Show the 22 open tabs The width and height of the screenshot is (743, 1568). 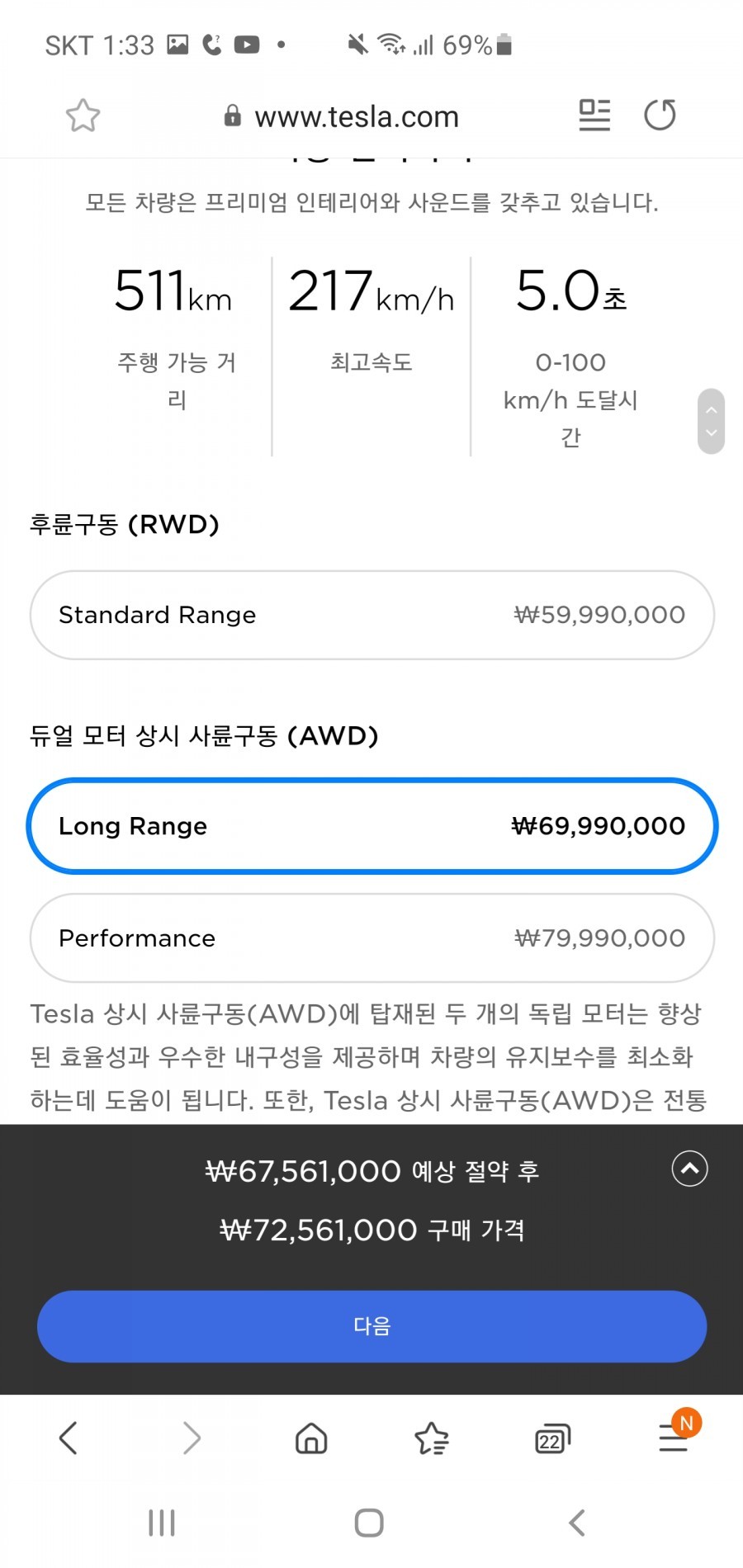[x=552, y=1440]
